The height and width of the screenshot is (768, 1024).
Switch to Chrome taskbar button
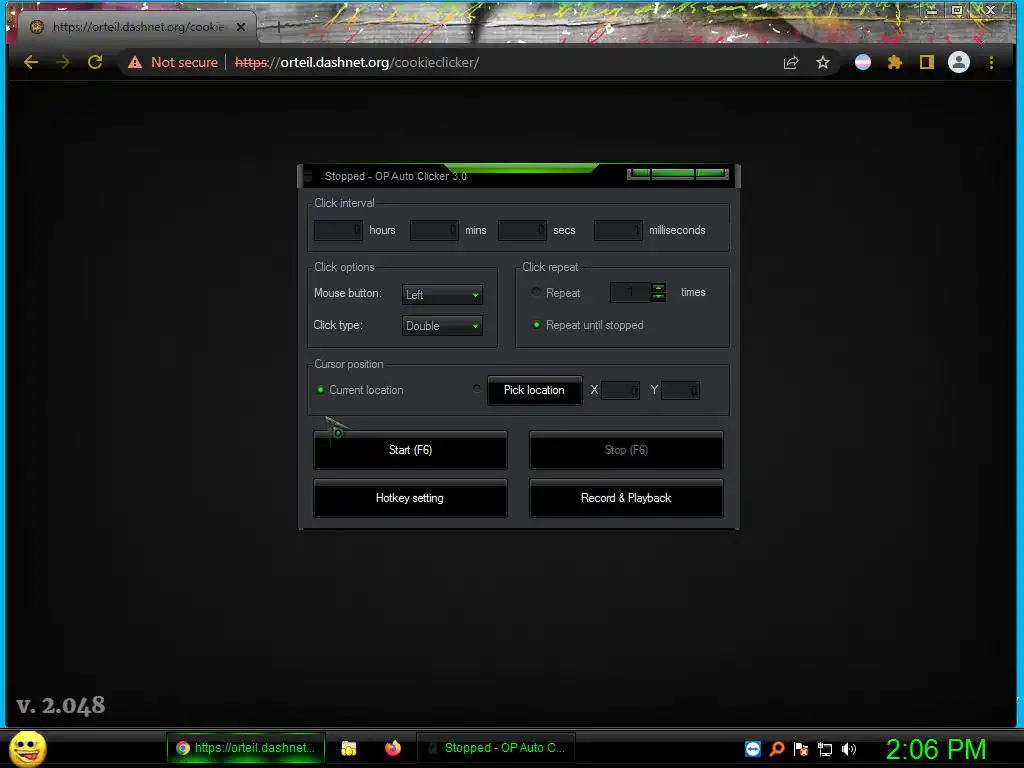pyautogui.click(x=246, y=748)
